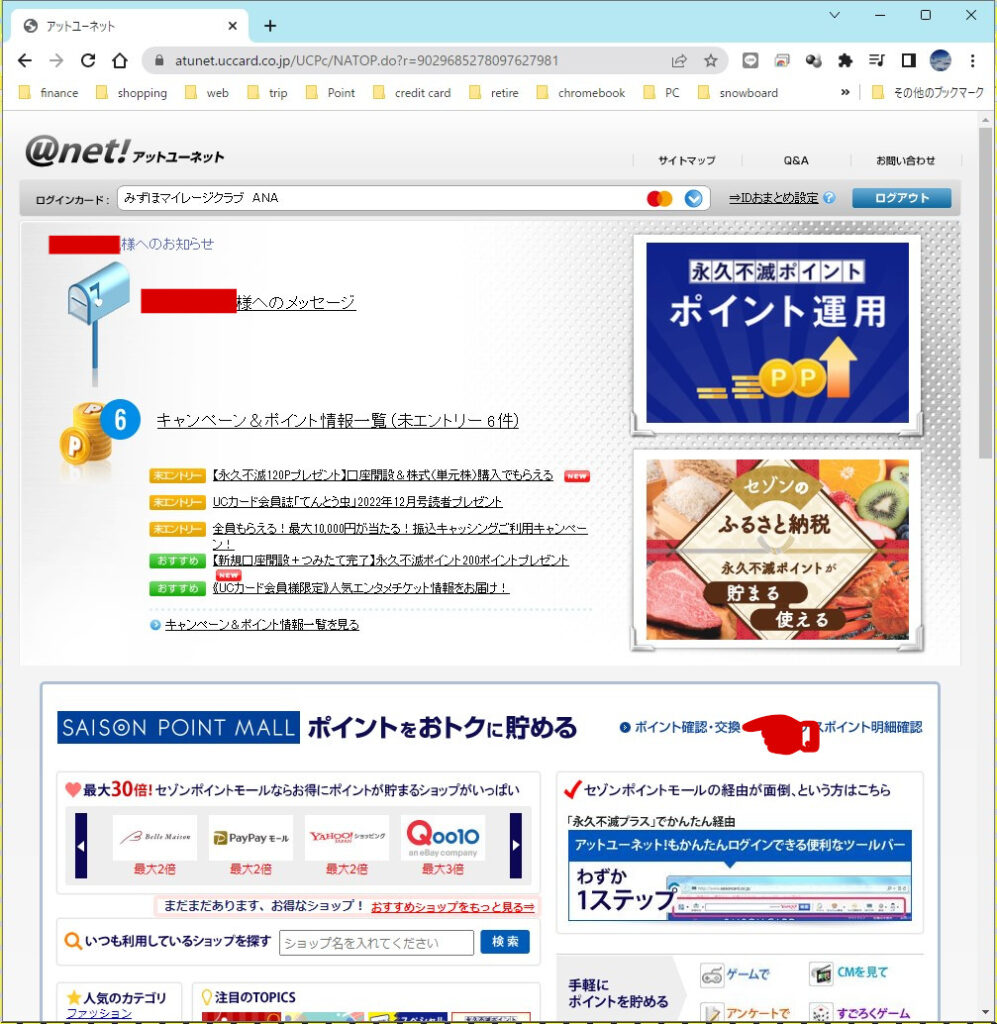Click the gold coins campaign icon
Image resolution: width=997 pixels, height=1024 pixels.
(86, 433)
